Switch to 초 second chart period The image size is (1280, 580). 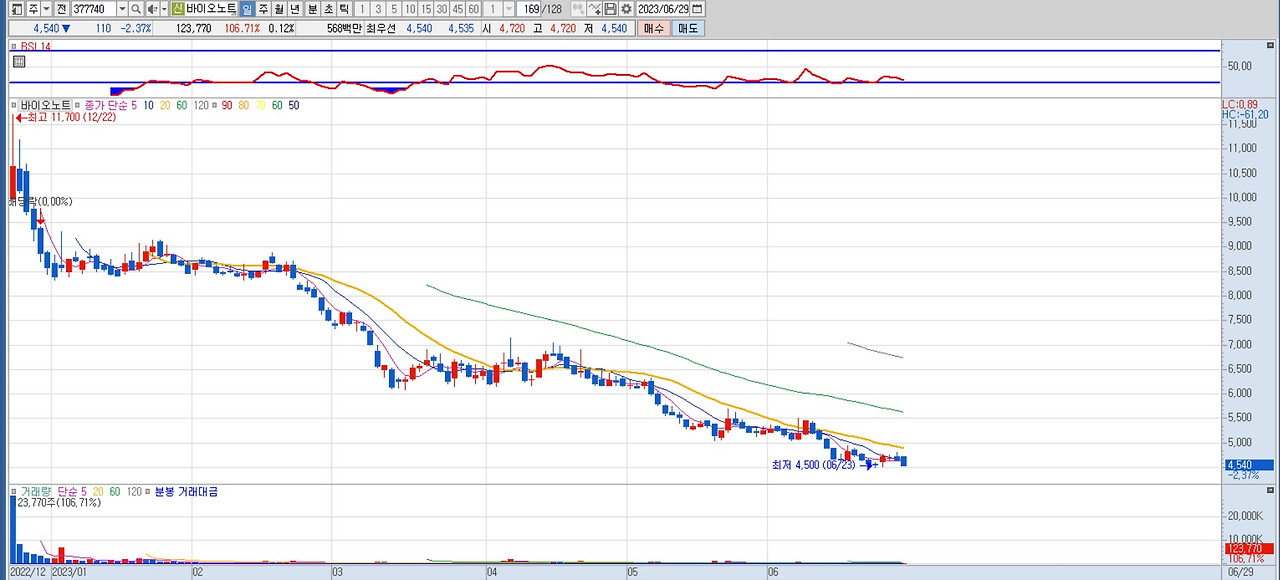(x=328, y=9)
